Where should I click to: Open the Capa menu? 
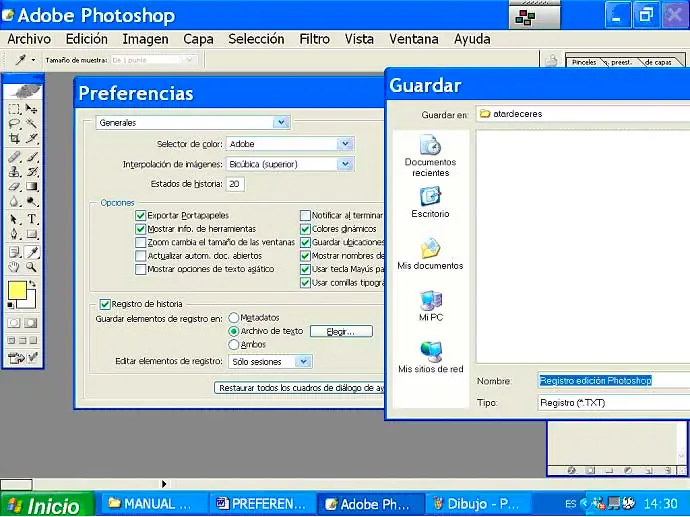(198, 39)
